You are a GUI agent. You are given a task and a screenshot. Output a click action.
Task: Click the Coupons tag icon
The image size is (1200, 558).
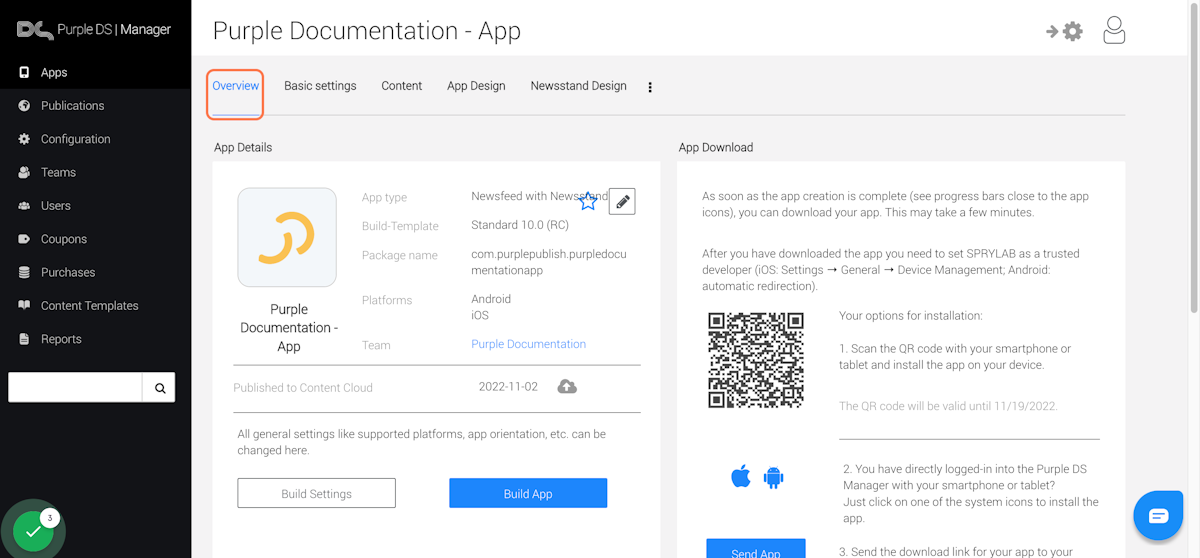point(24,239)
